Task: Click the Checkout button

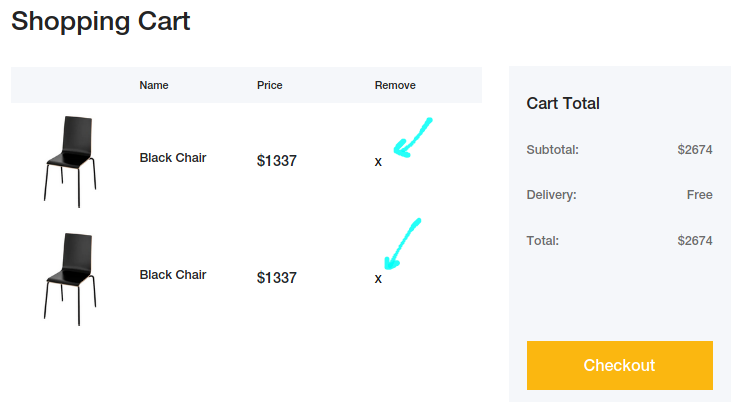Action: (x=619, y=365)
